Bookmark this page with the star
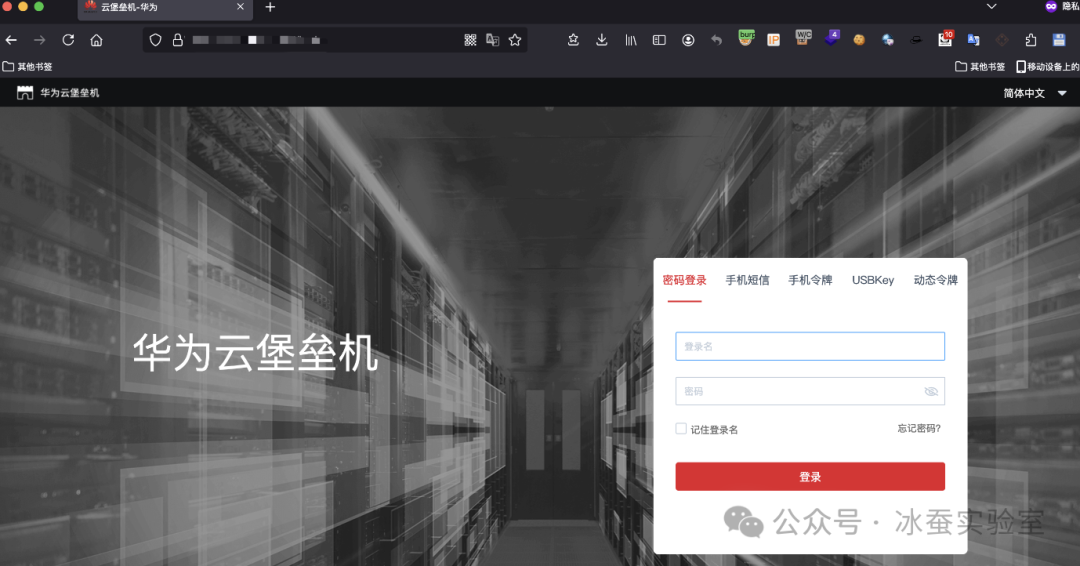This screenshot has height=566, width=1080. (515, 40)
